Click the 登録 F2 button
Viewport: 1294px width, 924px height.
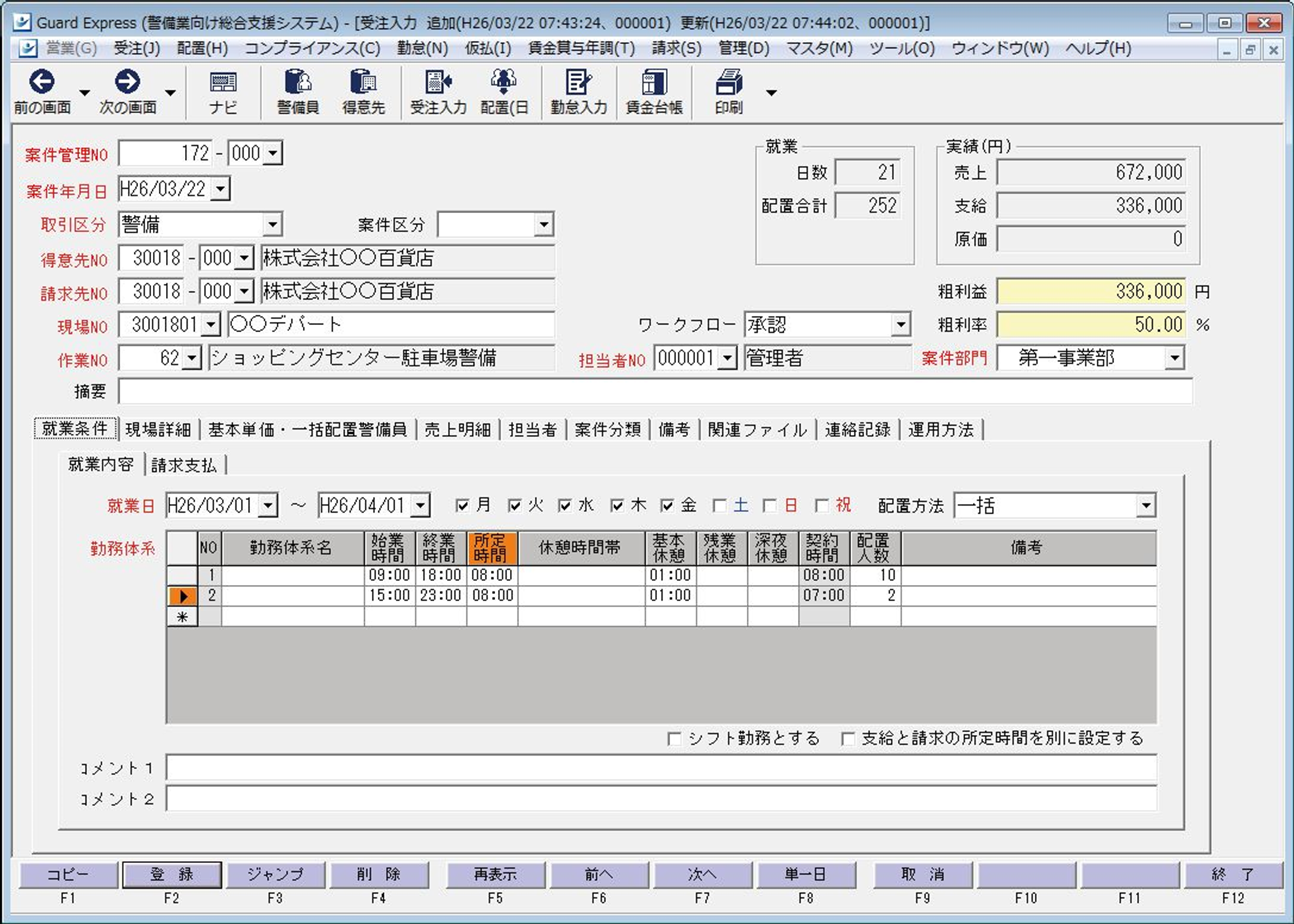point(172,874)
